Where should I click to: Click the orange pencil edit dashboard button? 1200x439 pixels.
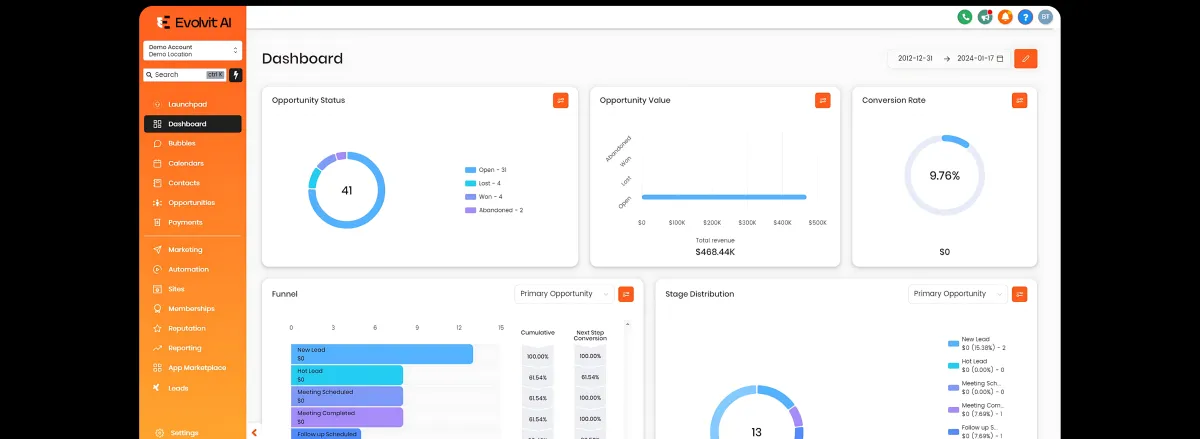(x=1025, y=59)
